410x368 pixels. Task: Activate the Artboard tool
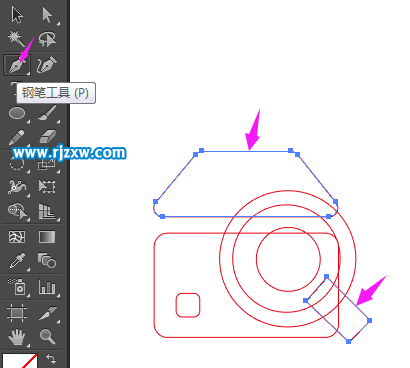pos(17,313)
